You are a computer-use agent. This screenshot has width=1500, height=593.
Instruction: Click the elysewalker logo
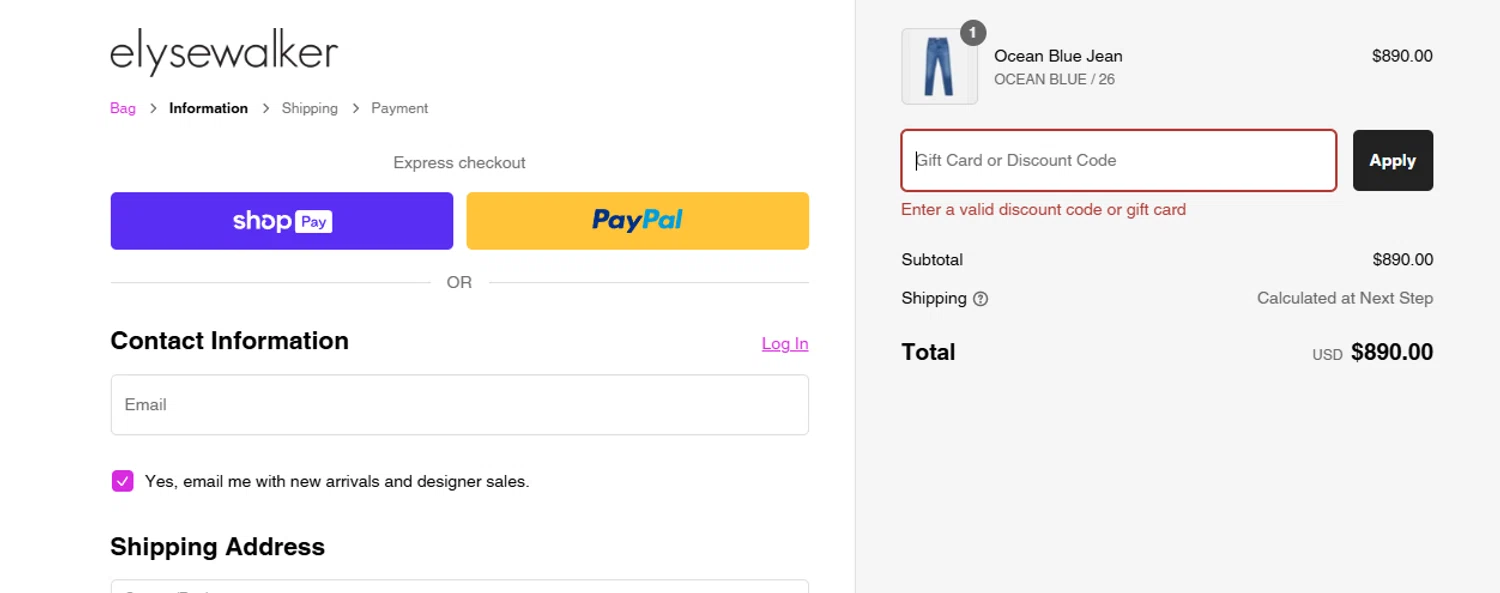point(224,52)
